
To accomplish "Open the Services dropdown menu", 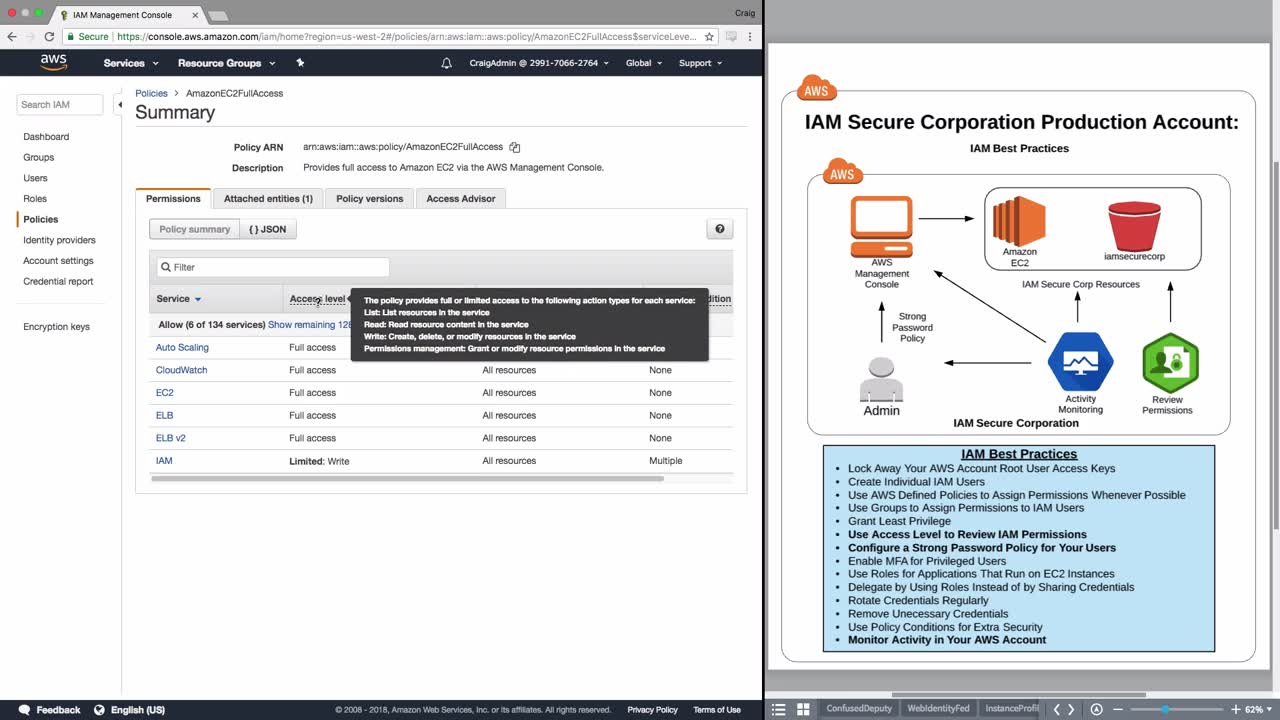I will pyautogui.click(x=131, y=63).
